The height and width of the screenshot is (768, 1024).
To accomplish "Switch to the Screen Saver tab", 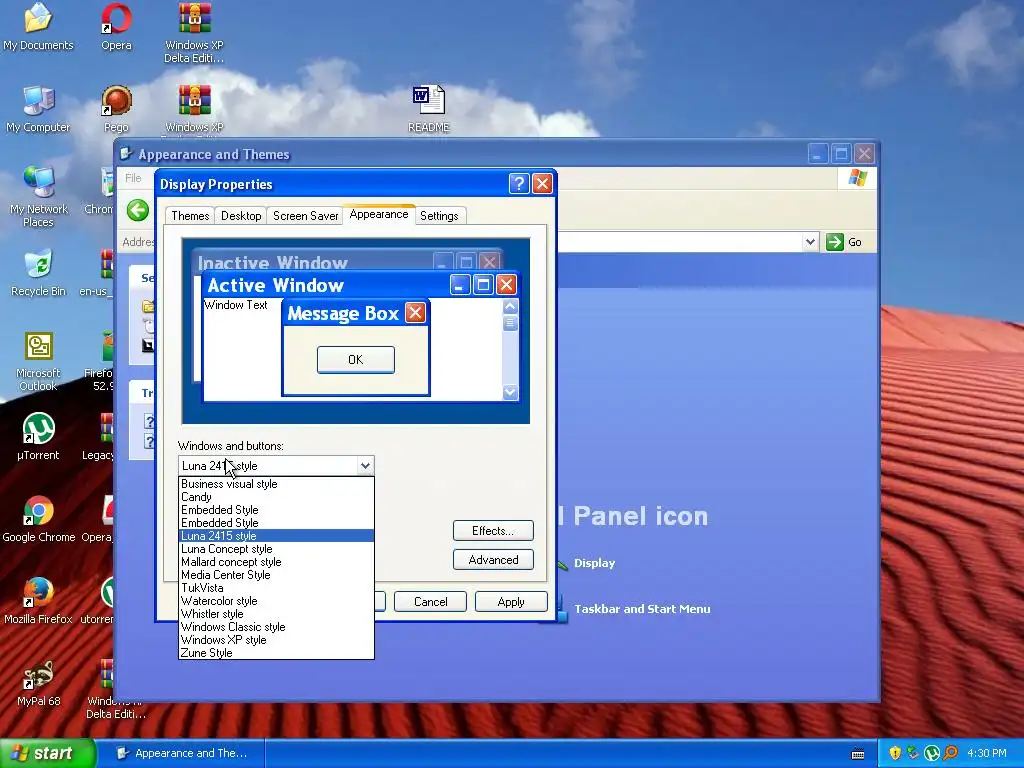I will click(x=305, y=216).
